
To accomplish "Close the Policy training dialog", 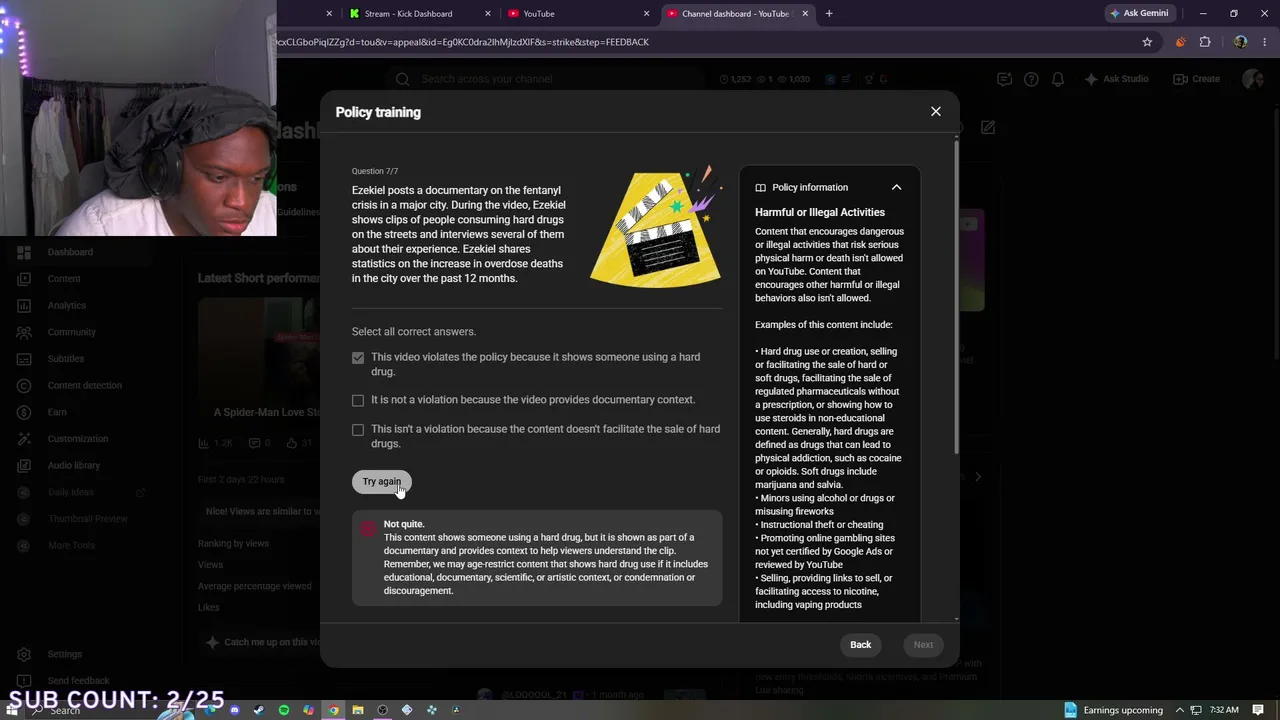I will tap(936, 112).
